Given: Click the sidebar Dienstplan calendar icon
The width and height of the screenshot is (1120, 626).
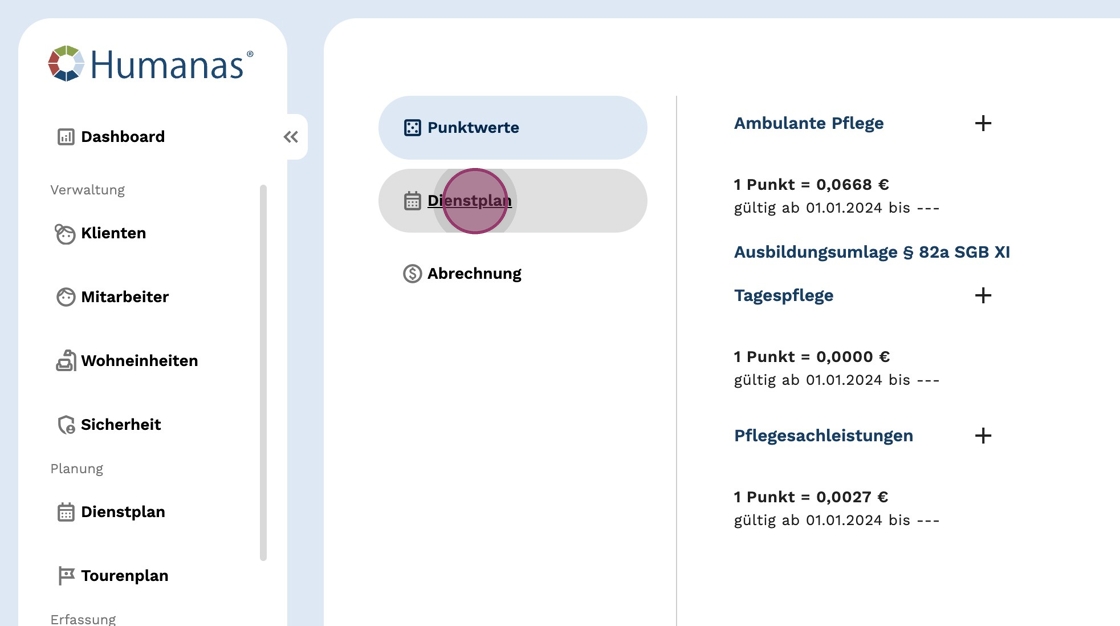Looking at the screenshot, I should 66,512.
